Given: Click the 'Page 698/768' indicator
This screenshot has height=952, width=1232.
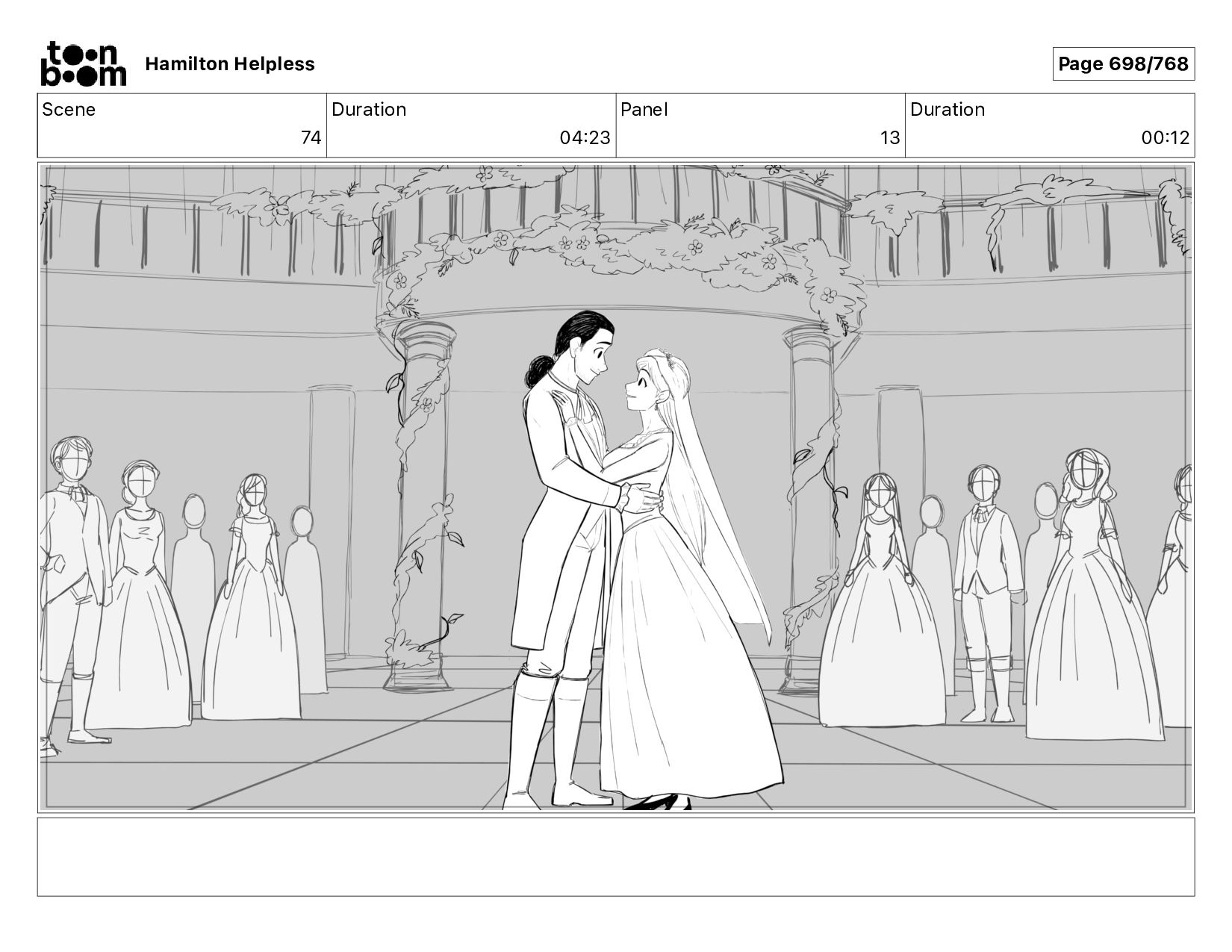Looking at the screenshot, I should coord(1123,64).
